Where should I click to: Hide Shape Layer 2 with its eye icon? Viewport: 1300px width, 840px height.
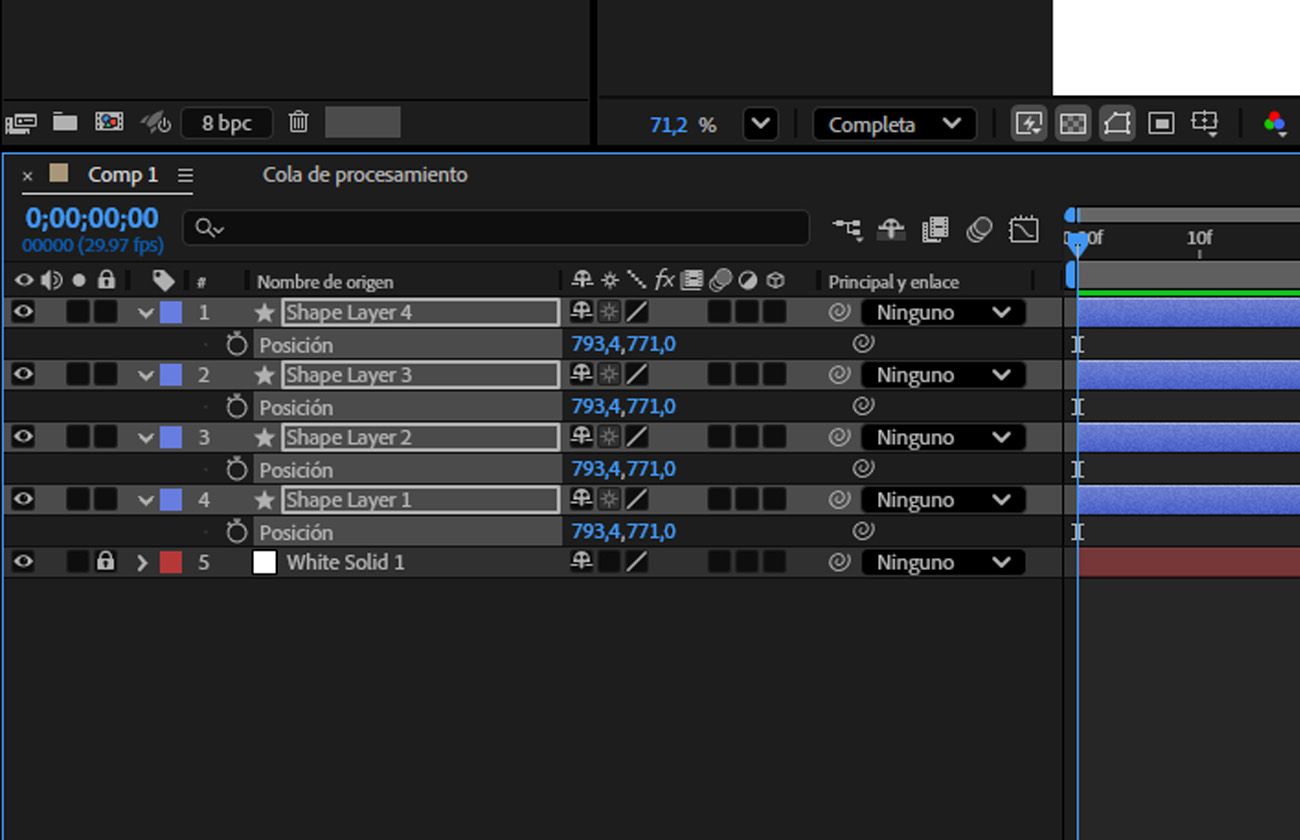pos(23,437)
